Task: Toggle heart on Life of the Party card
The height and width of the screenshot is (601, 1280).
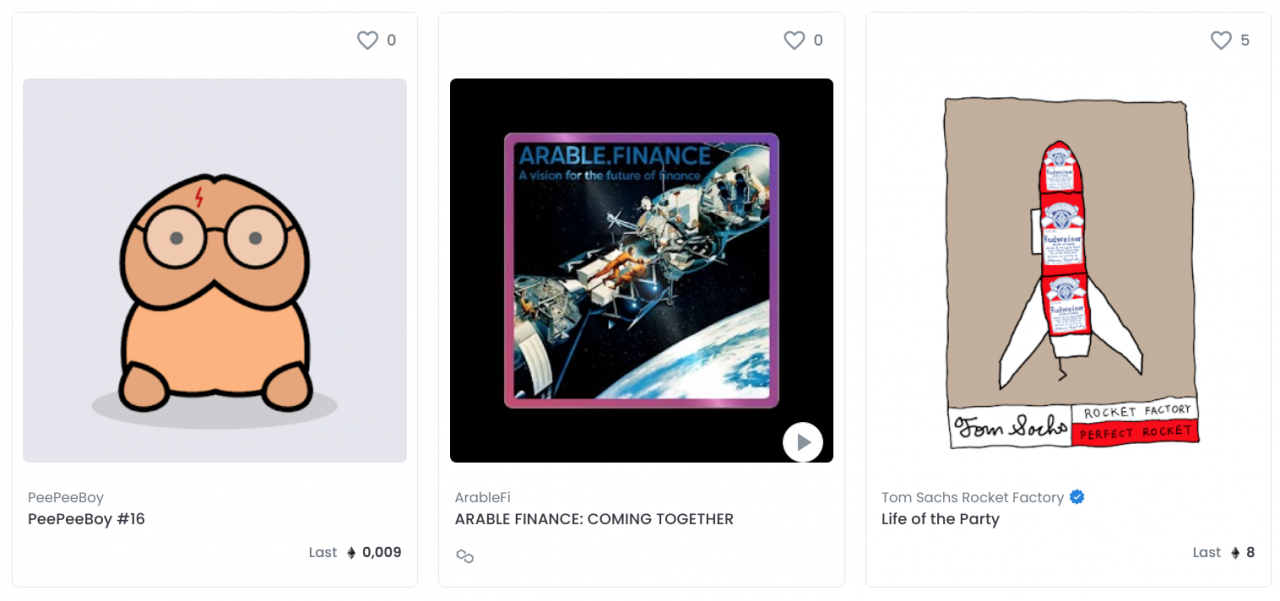Action: (x=1221, y=40)
